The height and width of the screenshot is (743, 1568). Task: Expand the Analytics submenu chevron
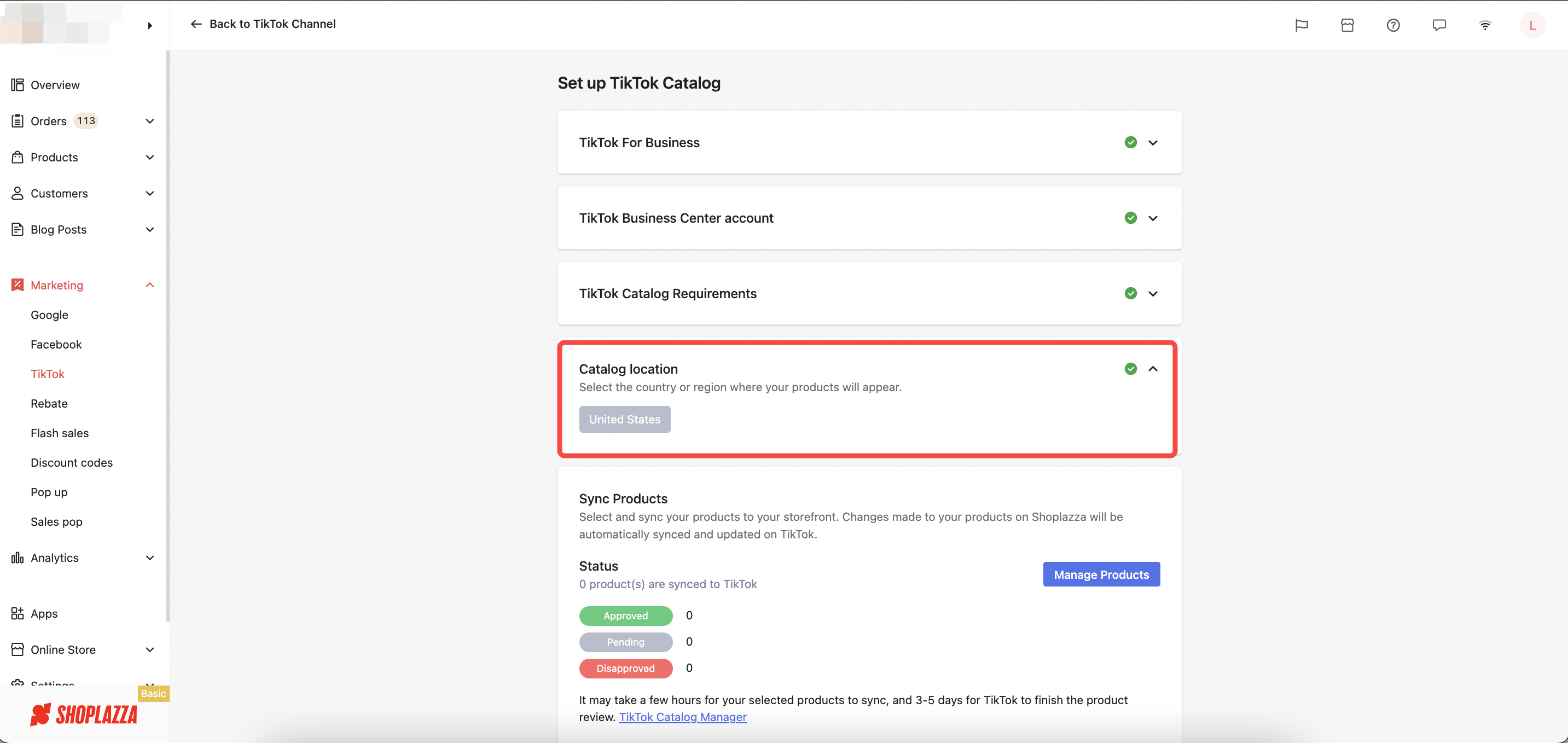click(x=150, y=558)
